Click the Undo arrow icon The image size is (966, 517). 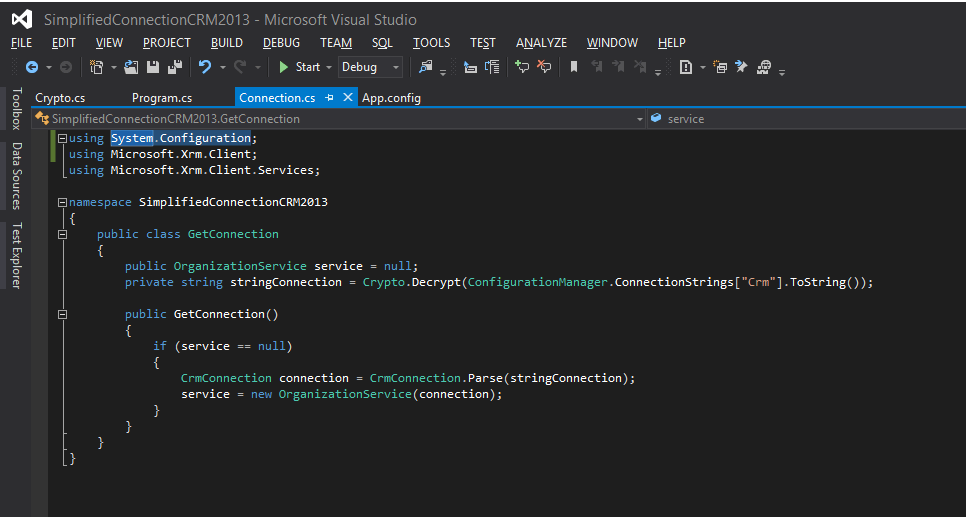click(x=205, y=67)
